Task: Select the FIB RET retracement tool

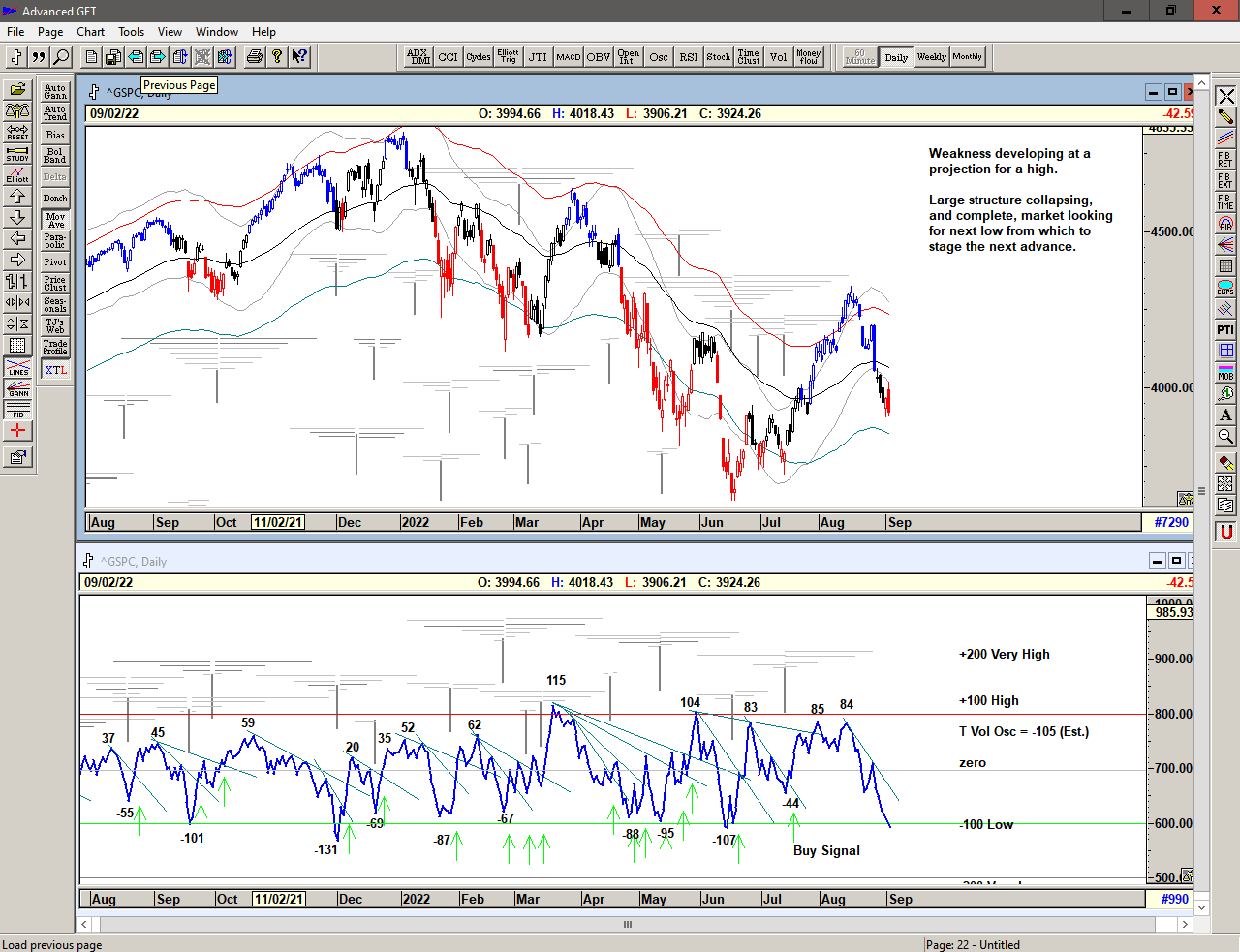Action: click(1225, 160)
